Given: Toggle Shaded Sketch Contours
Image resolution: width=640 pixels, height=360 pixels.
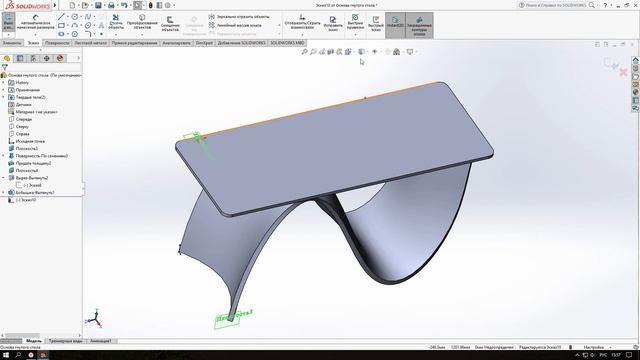Looking at the screenshot, I should [x=419, y=25].
